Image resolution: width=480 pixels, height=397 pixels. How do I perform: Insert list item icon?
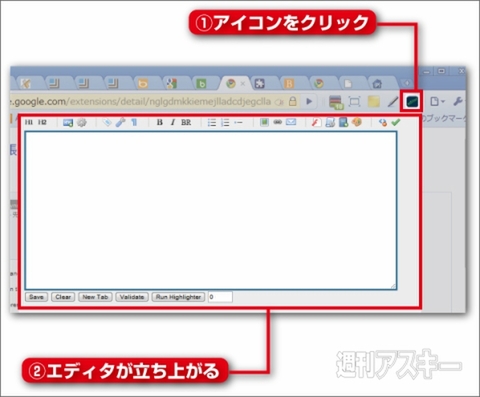coord(238,123)
